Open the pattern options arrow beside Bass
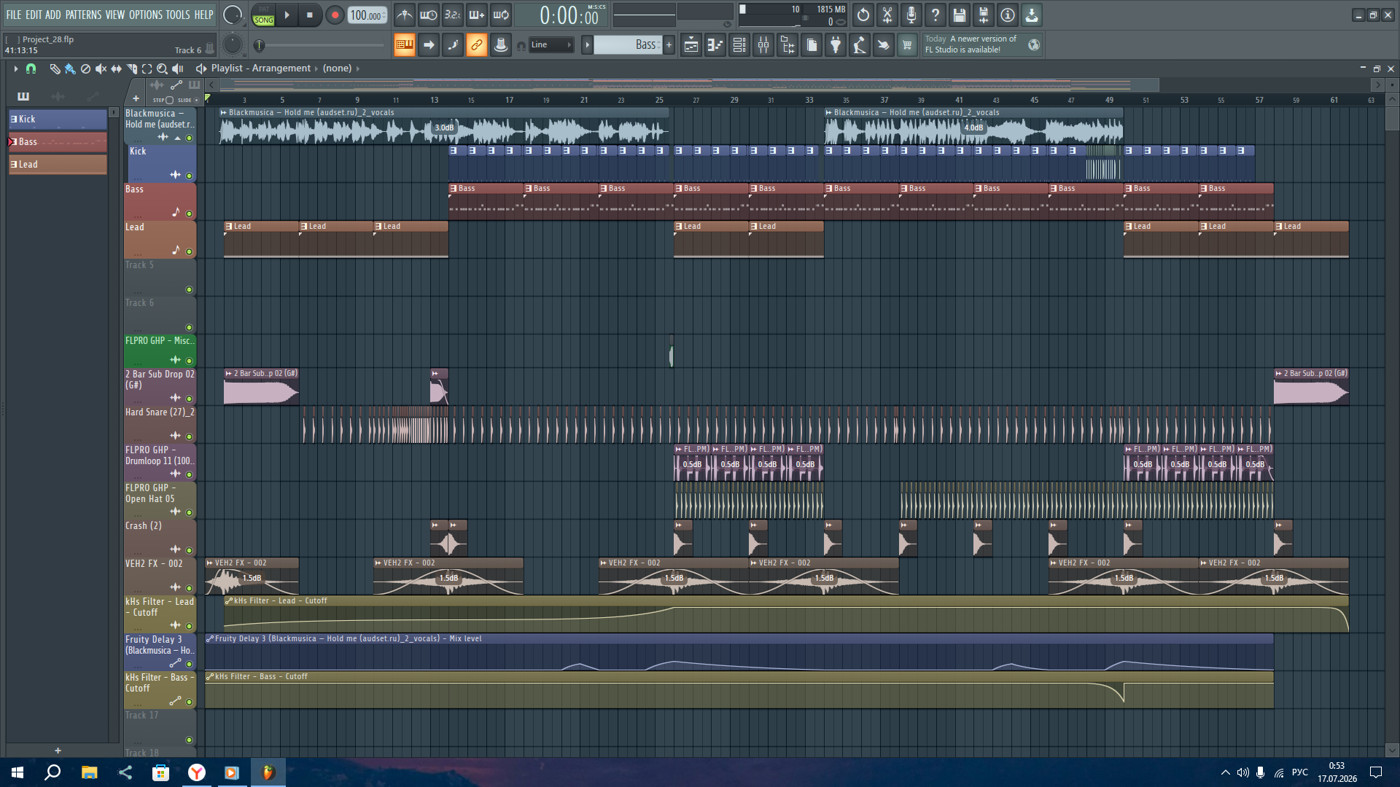This screenshot has height=787, width=1400. pos(587,45)
